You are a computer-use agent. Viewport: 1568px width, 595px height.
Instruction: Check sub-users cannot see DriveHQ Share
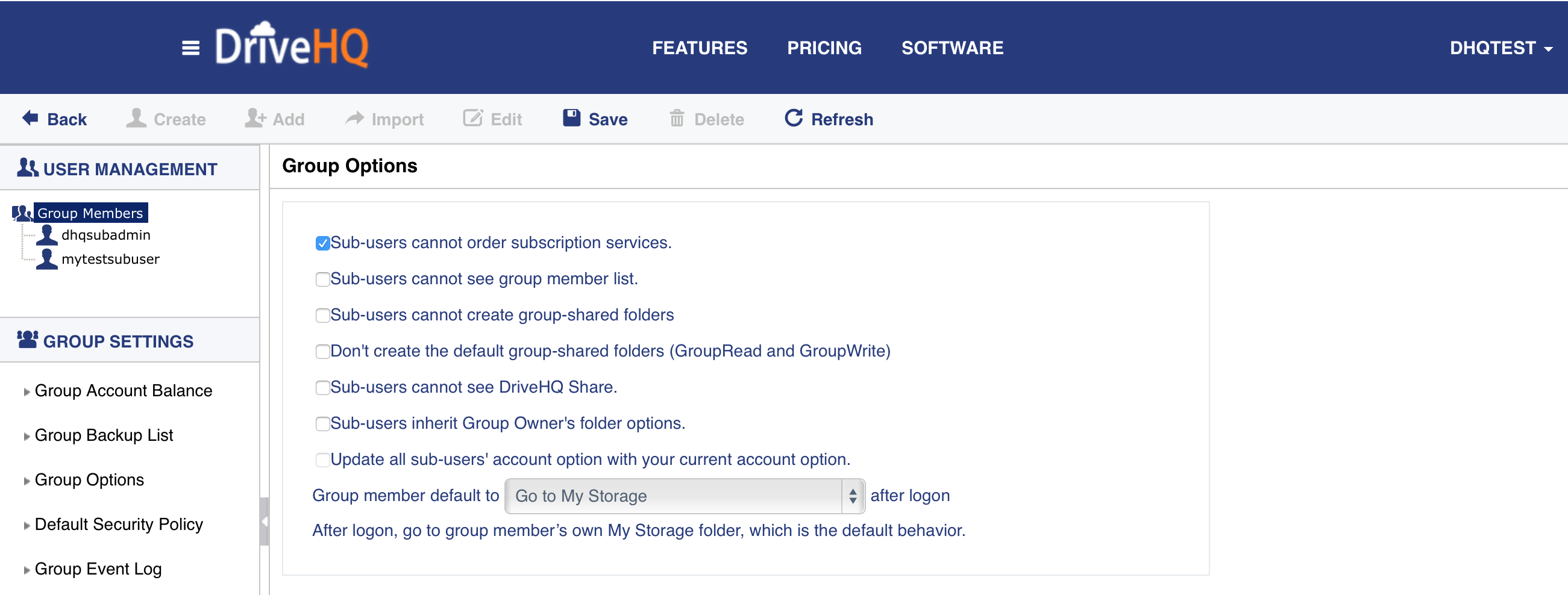(x=322, y=388)
